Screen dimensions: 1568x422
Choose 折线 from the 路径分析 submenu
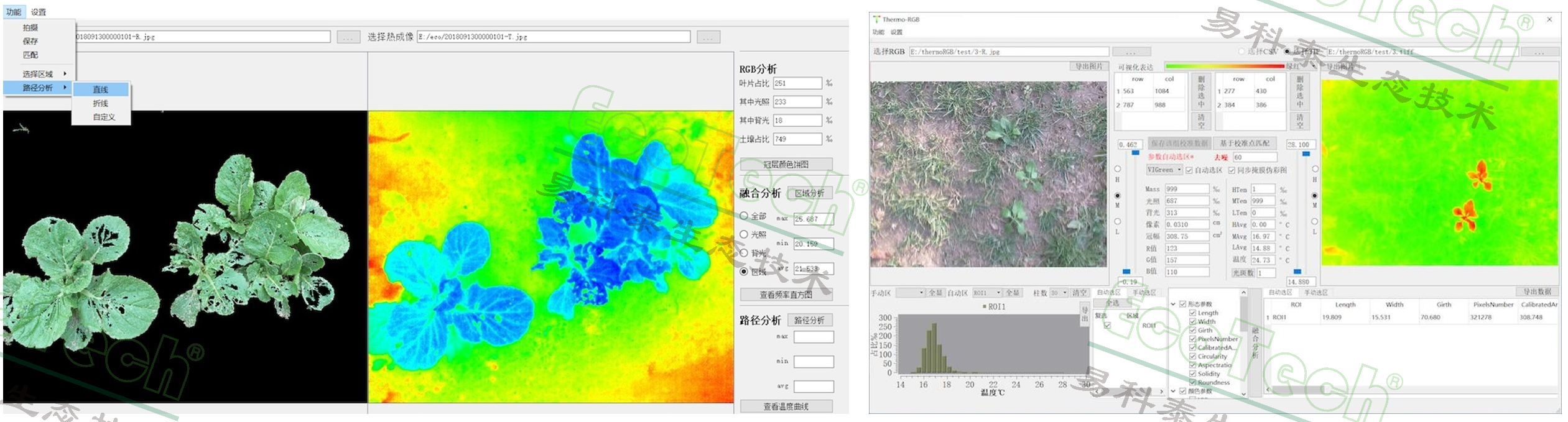(101, 103)
